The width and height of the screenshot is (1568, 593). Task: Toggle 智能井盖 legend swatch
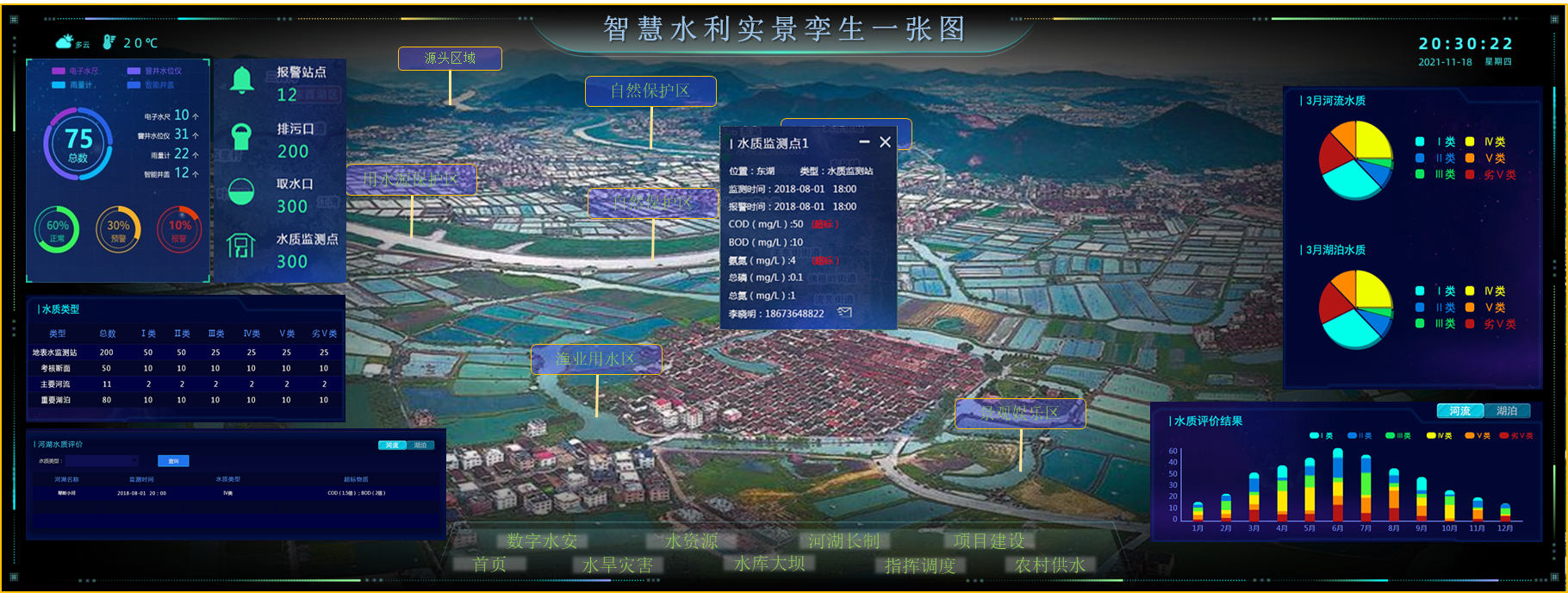click(134, 84)
